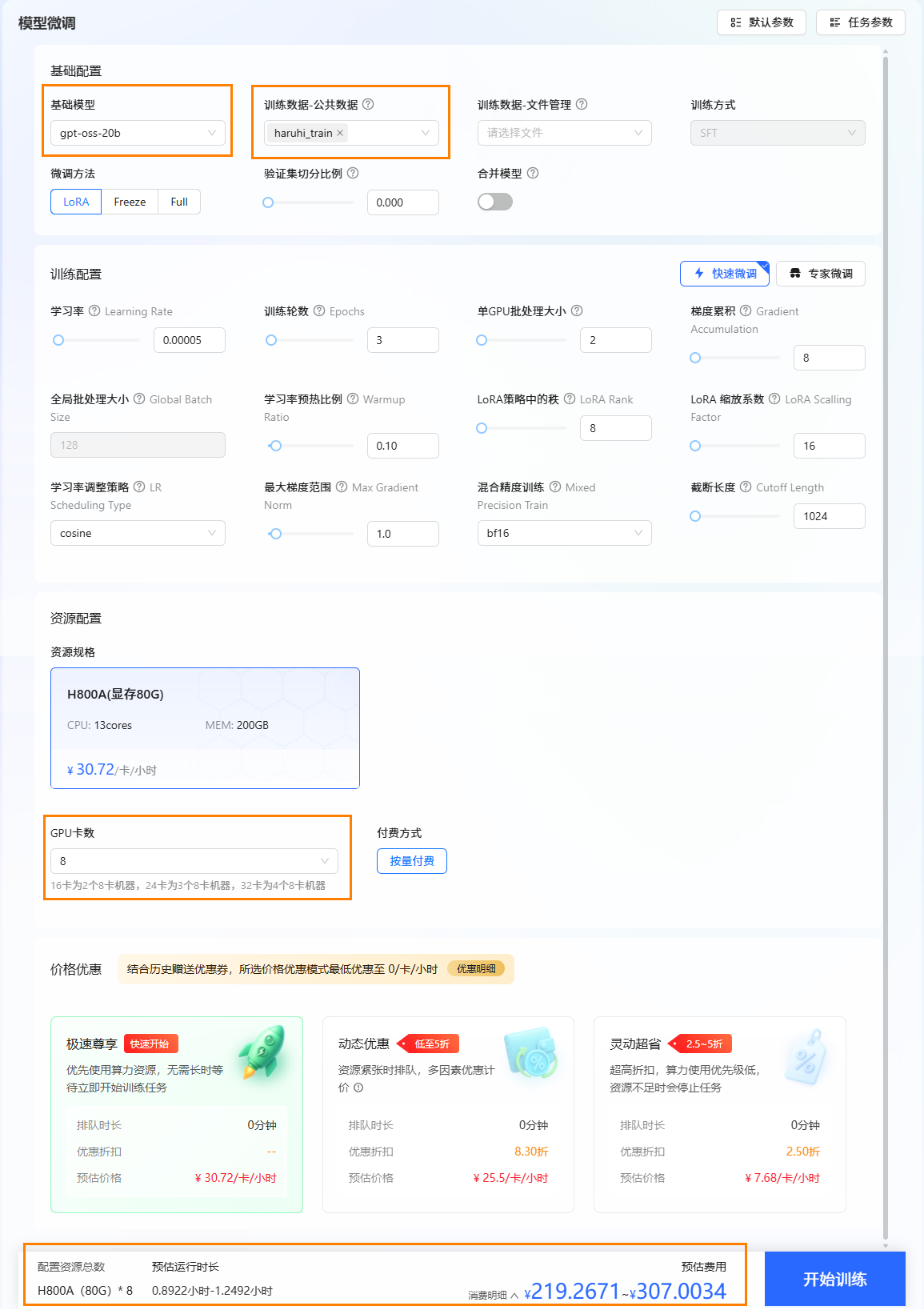924x1310 pixels.
Task: Select Full fine-tuning method
Action: [x=179, y=202]
